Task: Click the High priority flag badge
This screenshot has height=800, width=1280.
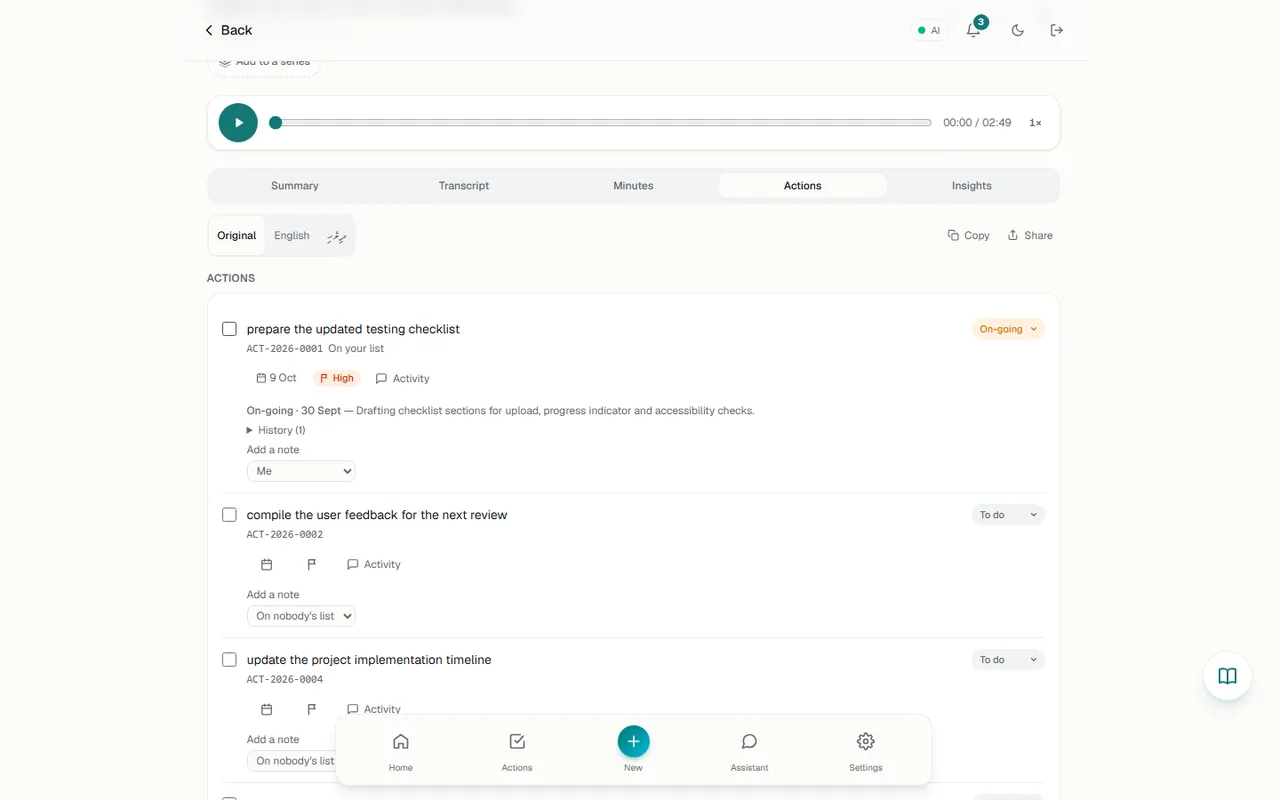Action: point(337,378)
